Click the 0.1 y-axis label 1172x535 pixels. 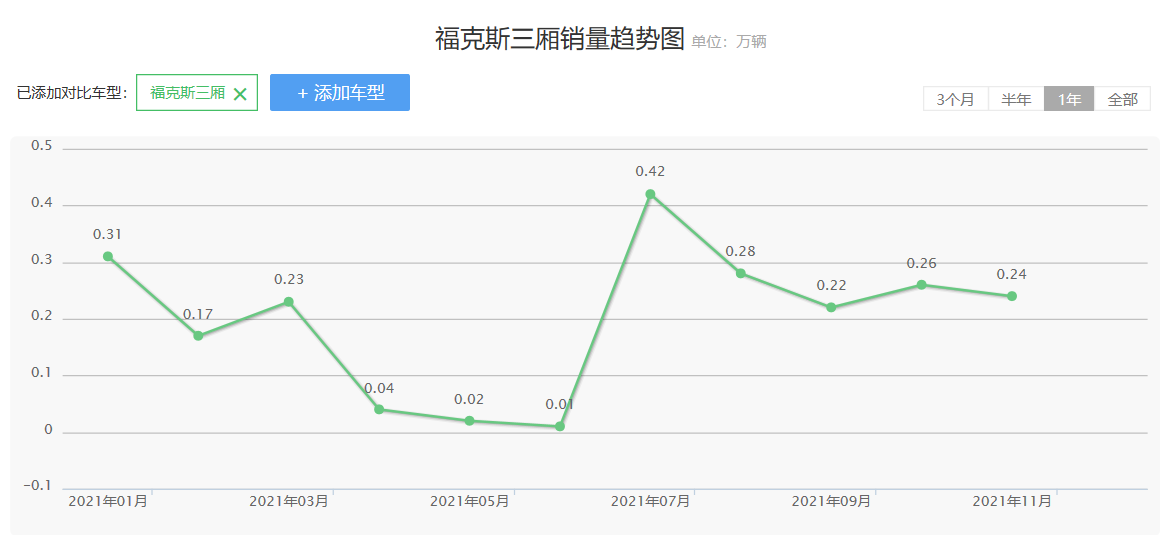[x=41, y=373]
